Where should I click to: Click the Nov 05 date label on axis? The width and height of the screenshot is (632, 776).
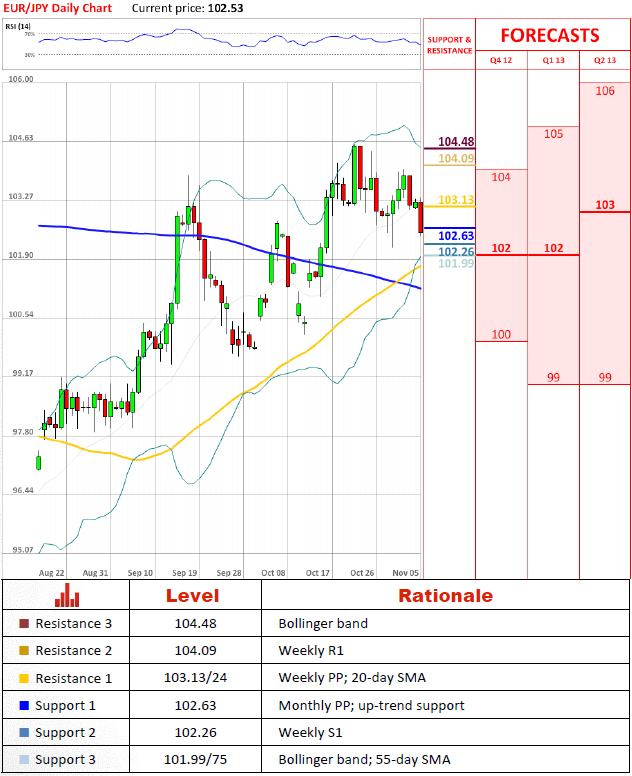pyautogui.click(x=405, y=573)
